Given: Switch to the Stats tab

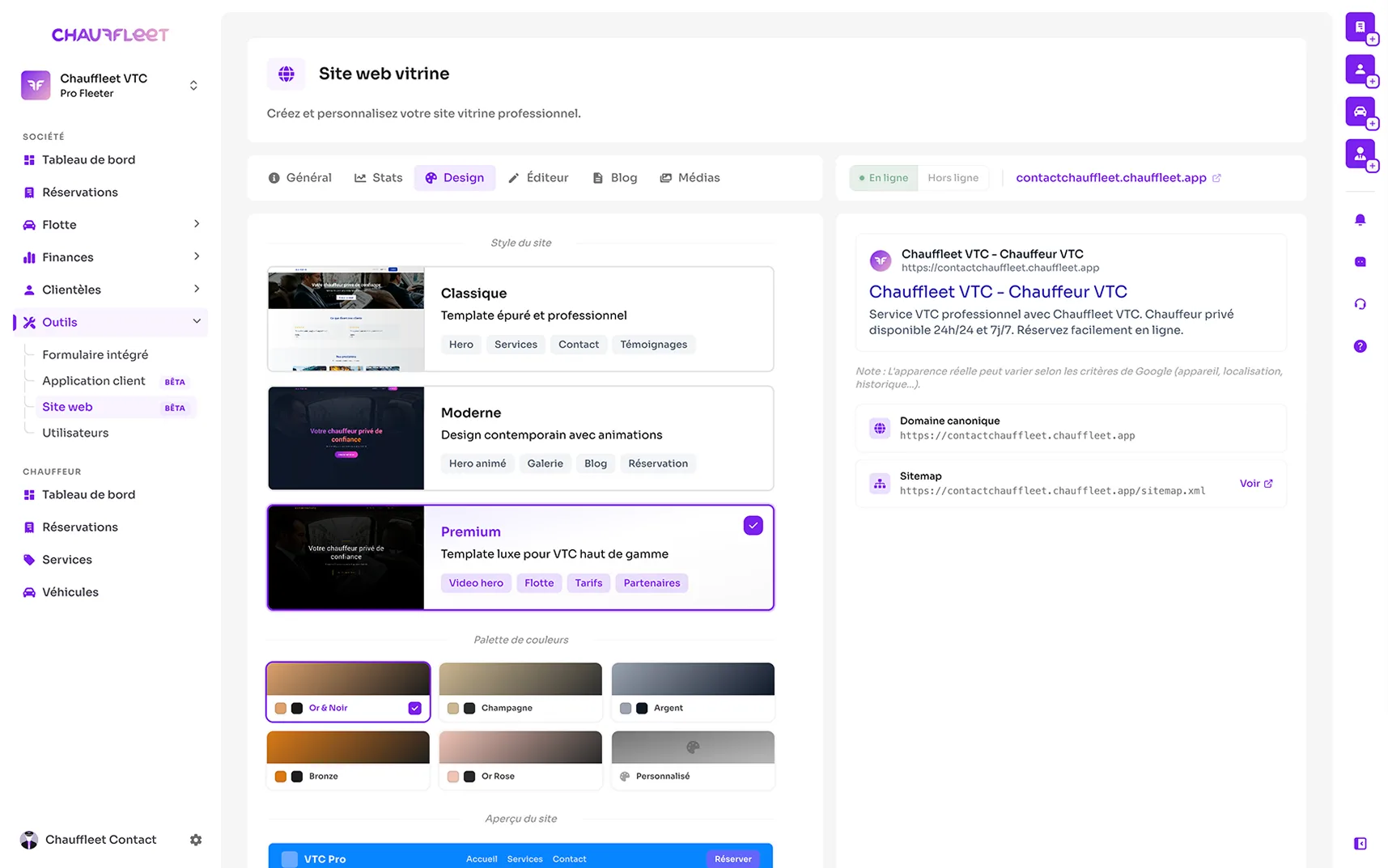Looking at the screenshot, I should click(378, 178).
